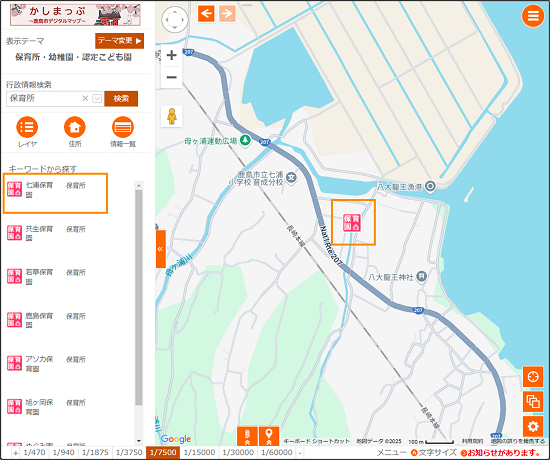
Task: Click the nursery marker on the map
Action: (x=352, y=223)
